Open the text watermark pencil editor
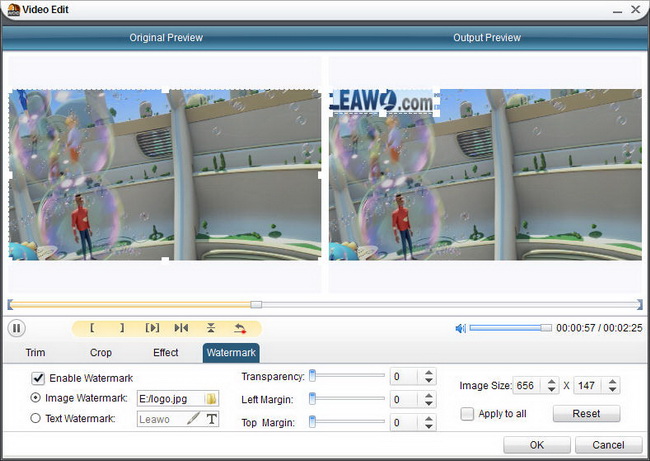The image size is (650, 461). click(193, 418)
